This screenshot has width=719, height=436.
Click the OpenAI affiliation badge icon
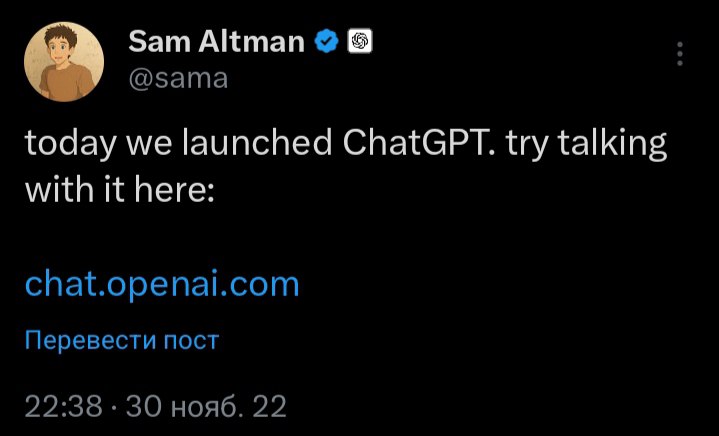(x=358, y=42)
